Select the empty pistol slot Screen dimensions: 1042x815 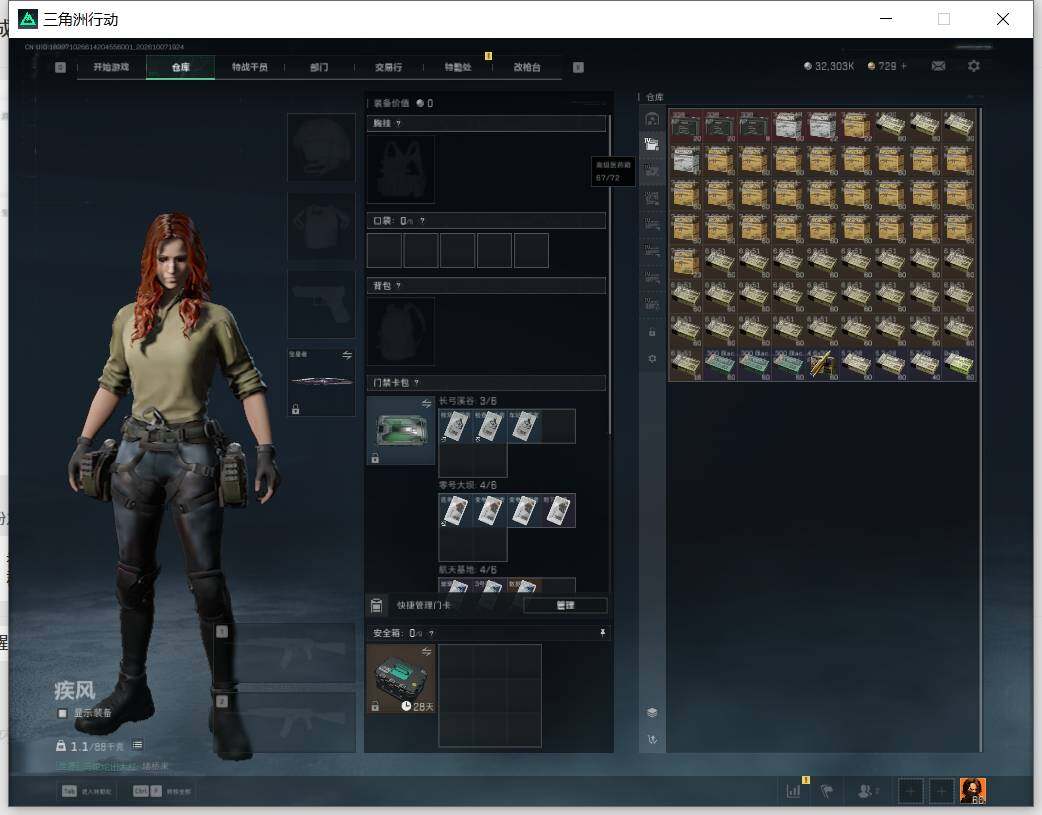click(321, 304)
